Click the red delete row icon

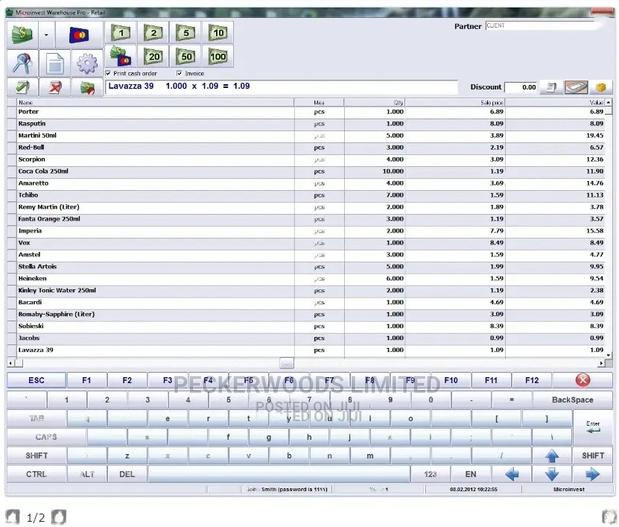click(x=55, y=87)
